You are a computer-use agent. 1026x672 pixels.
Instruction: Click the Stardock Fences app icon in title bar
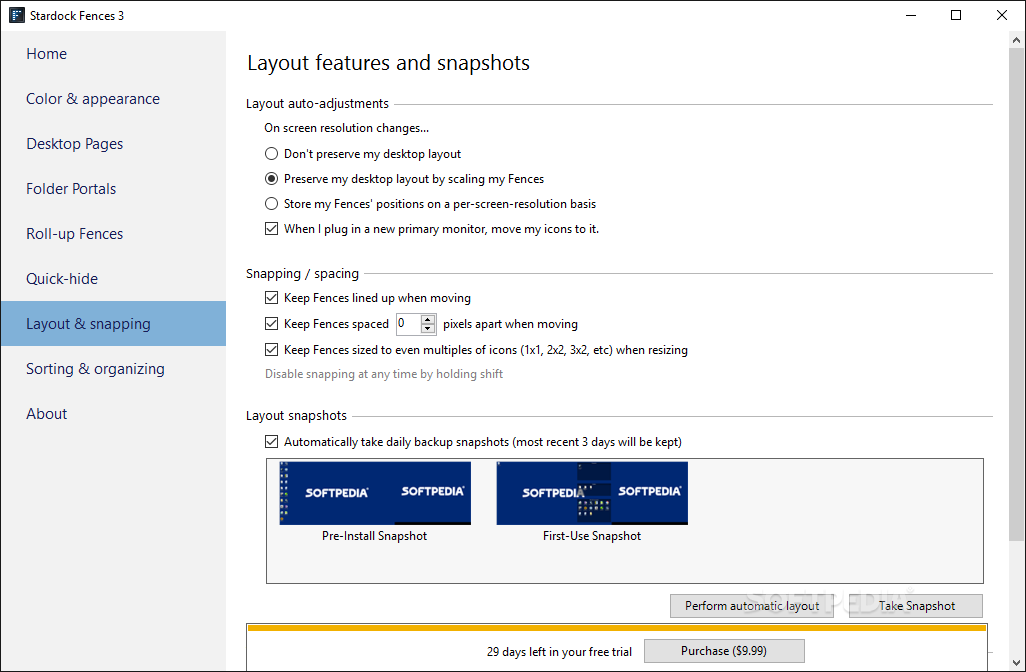[x=16, y=15]
